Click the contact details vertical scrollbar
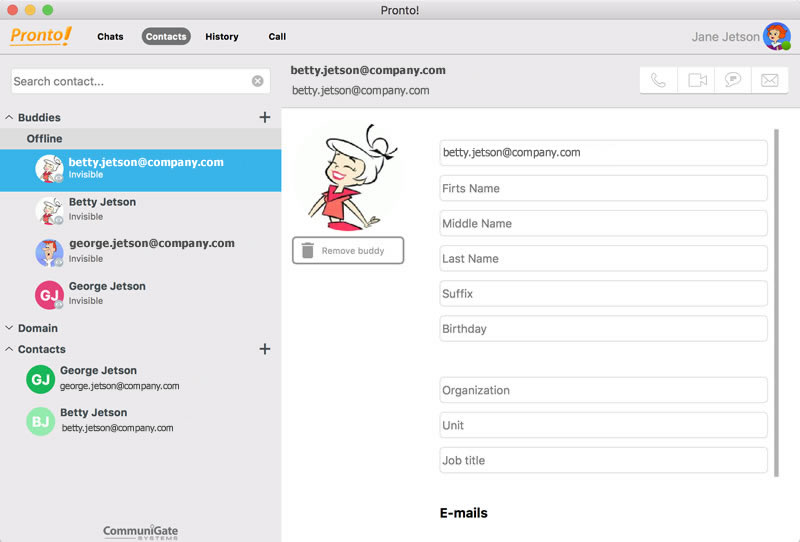 pyautogui.click(x=776, y=303)
